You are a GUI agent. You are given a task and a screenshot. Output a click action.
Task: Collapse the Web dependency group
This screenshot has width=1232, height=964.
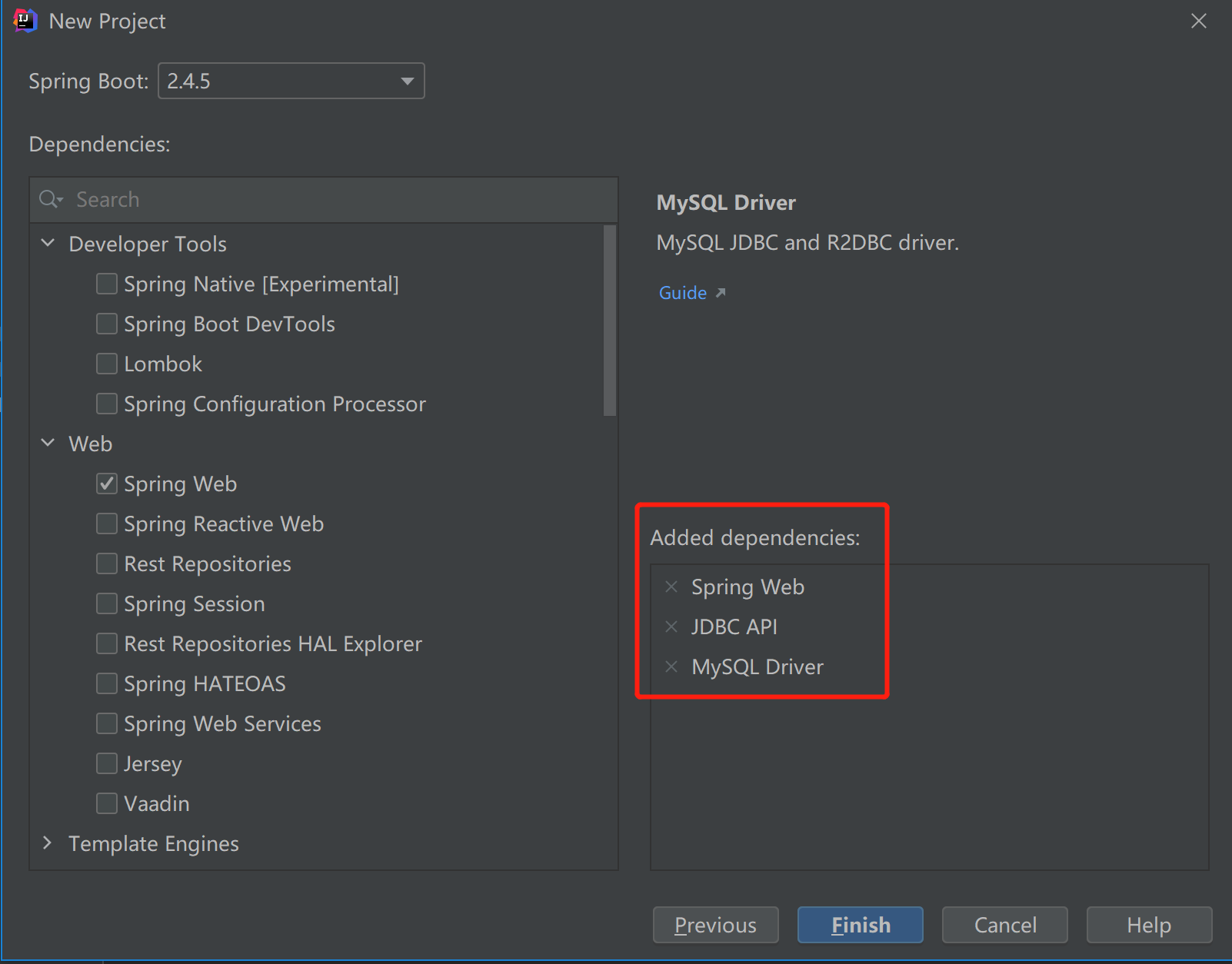point(48,444)
